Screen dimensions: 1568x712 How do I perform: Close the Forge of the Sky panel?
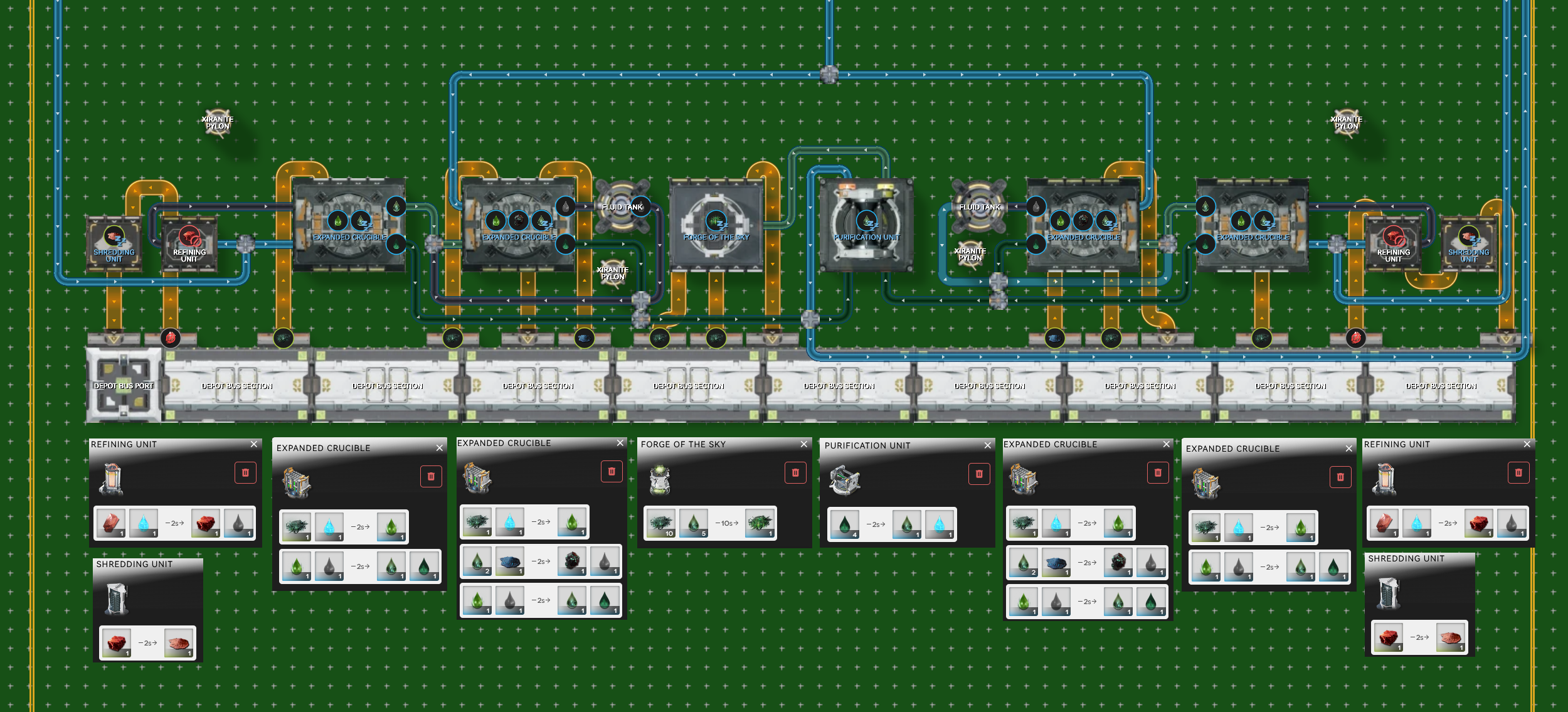point(804,444)
